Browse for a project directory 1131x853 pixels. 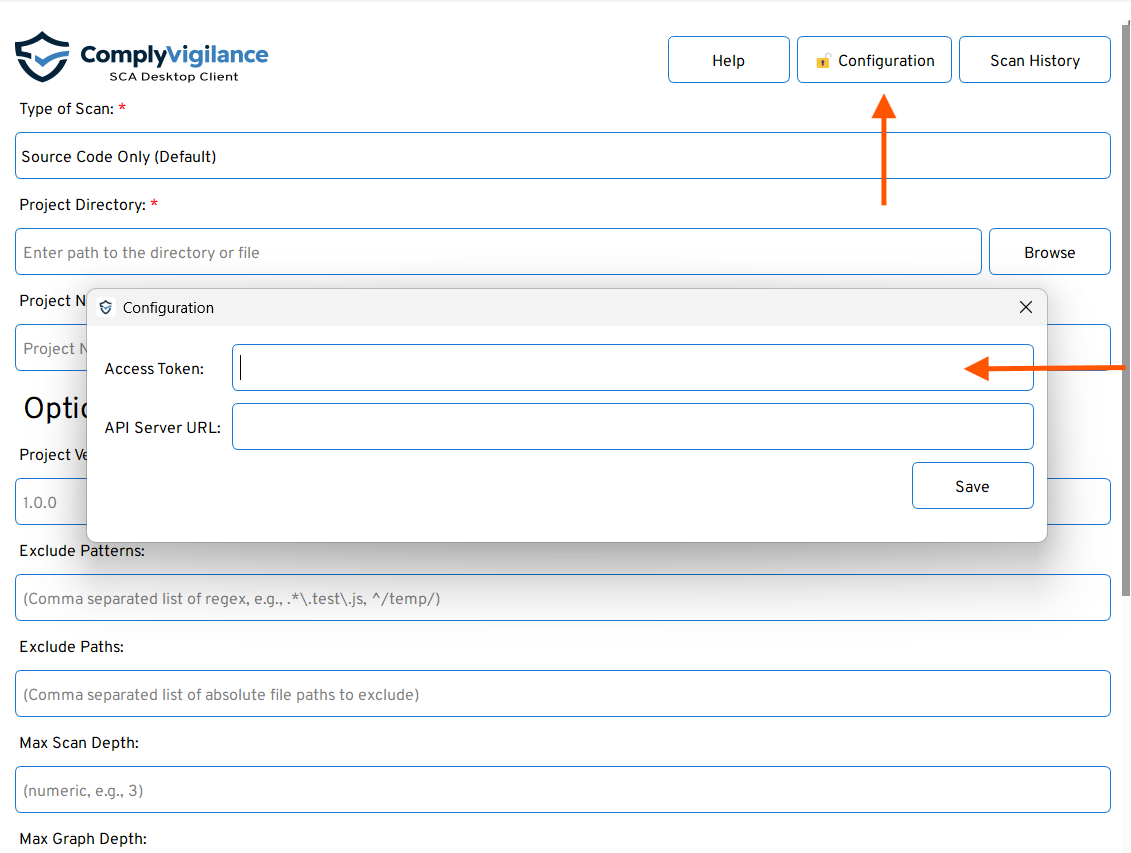pos(1049,252)
